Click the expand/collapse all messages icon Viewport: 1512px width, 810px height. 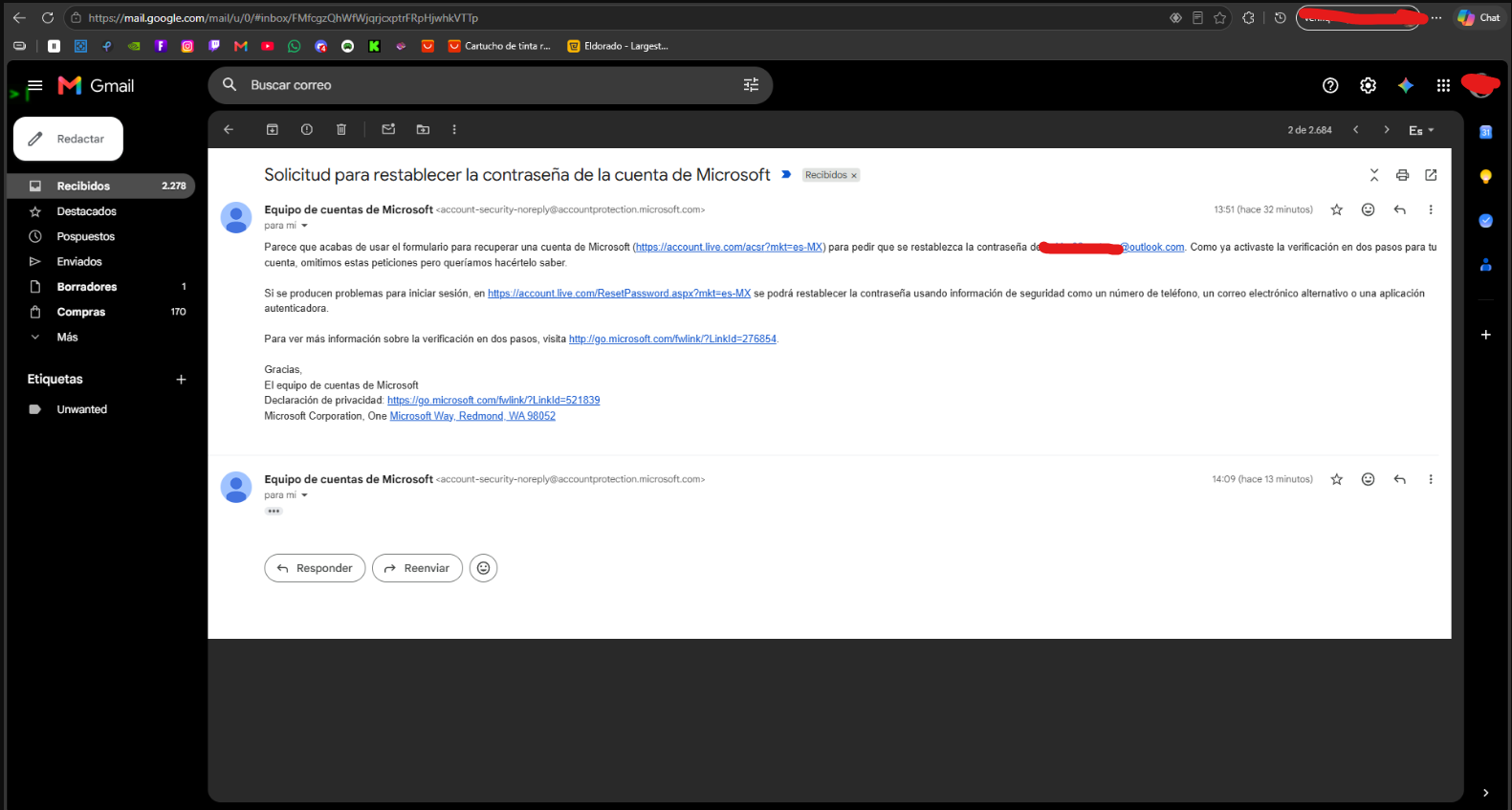pyautogui.click(x=1374, y=175)
